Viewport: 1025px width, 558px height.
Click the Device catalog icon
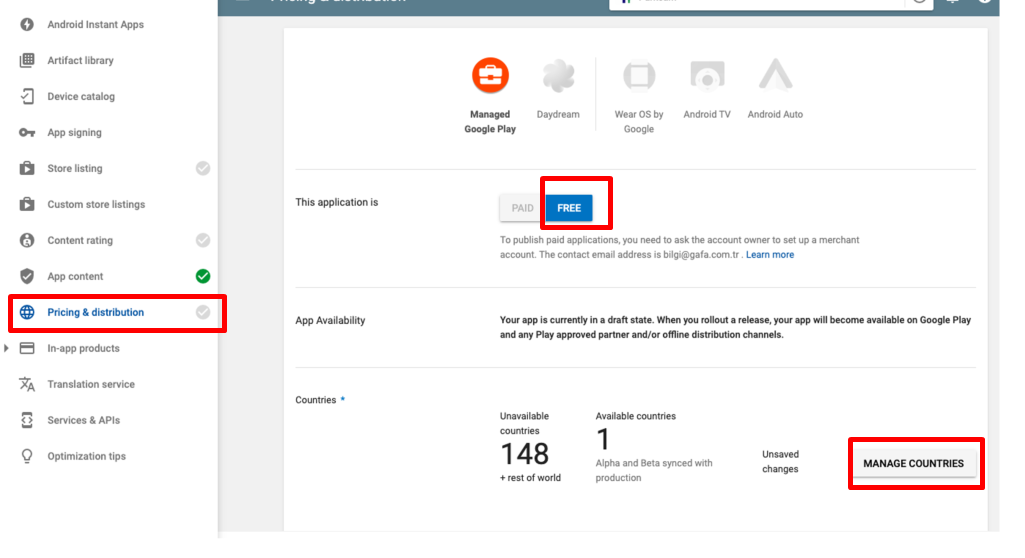27,96
